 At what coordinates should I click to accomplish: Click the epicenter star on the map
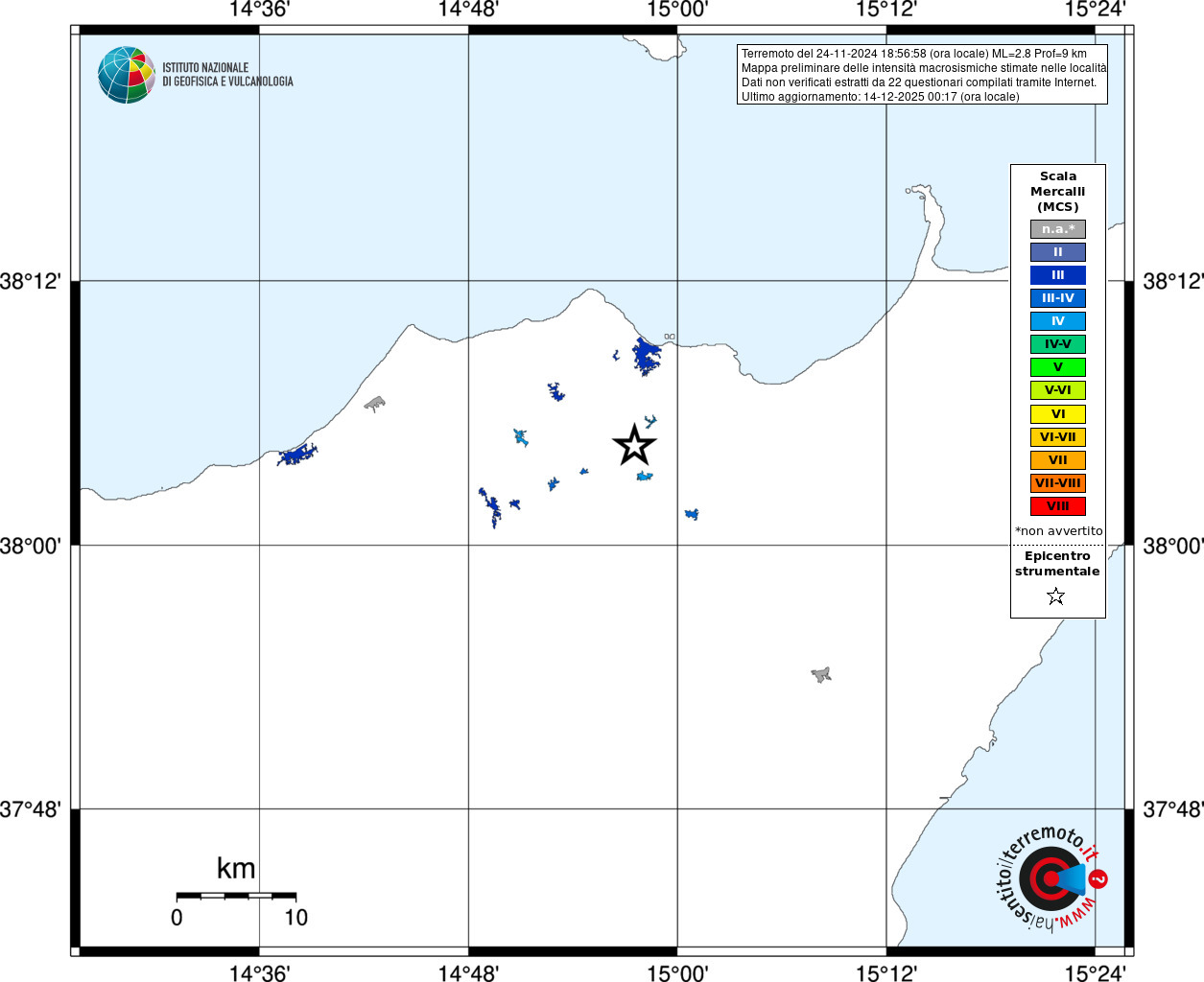tap(634, 445)
